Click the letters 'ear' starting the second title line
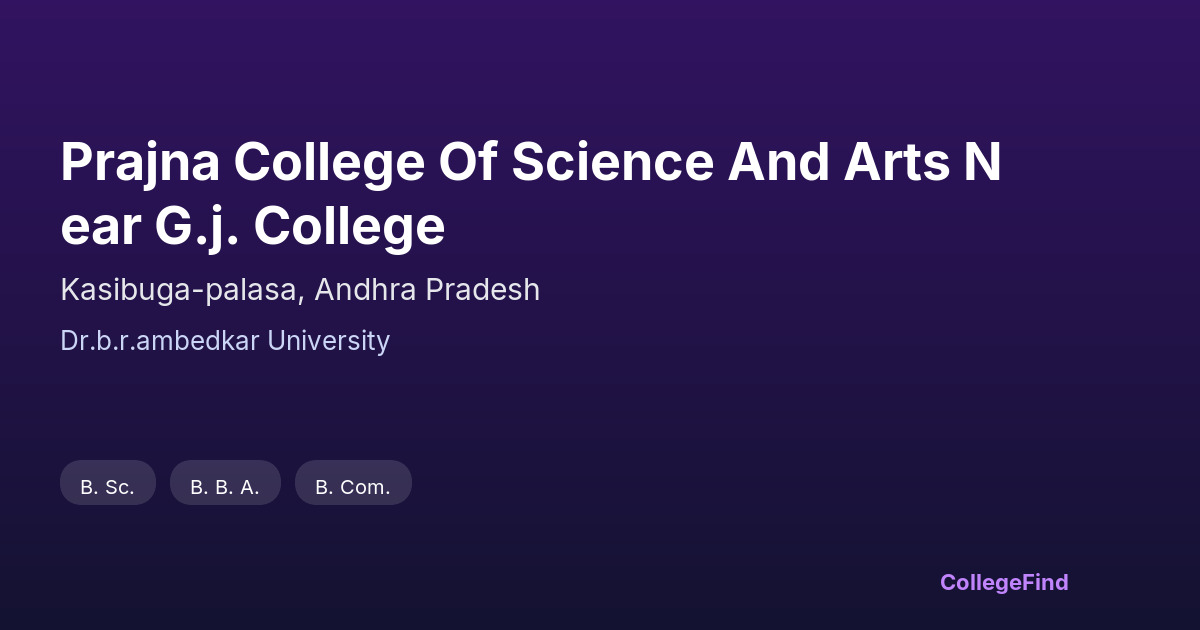The height and width of the screenshot is (630, 1200). (99, 227)
